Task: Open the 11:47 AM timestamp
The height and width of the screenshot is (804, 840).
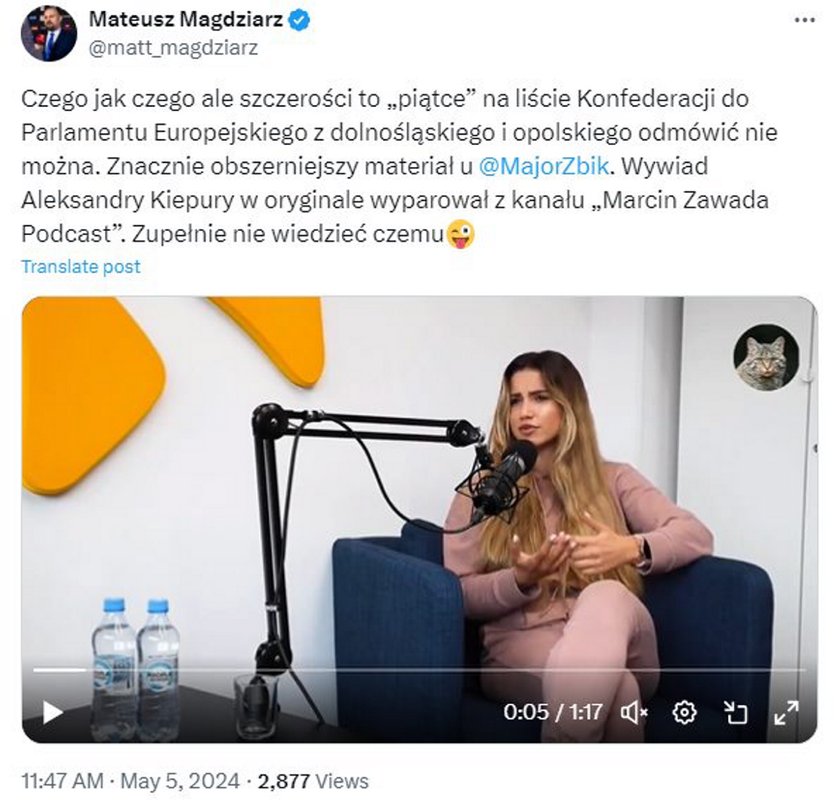Action: [63, 781]
